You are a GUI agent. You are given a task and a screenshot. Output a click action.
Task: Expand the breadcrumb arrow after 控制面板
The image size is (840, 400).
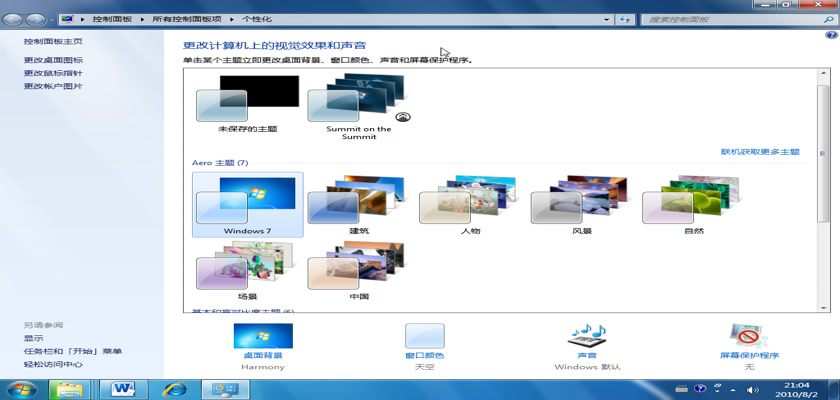pos(145,19)
